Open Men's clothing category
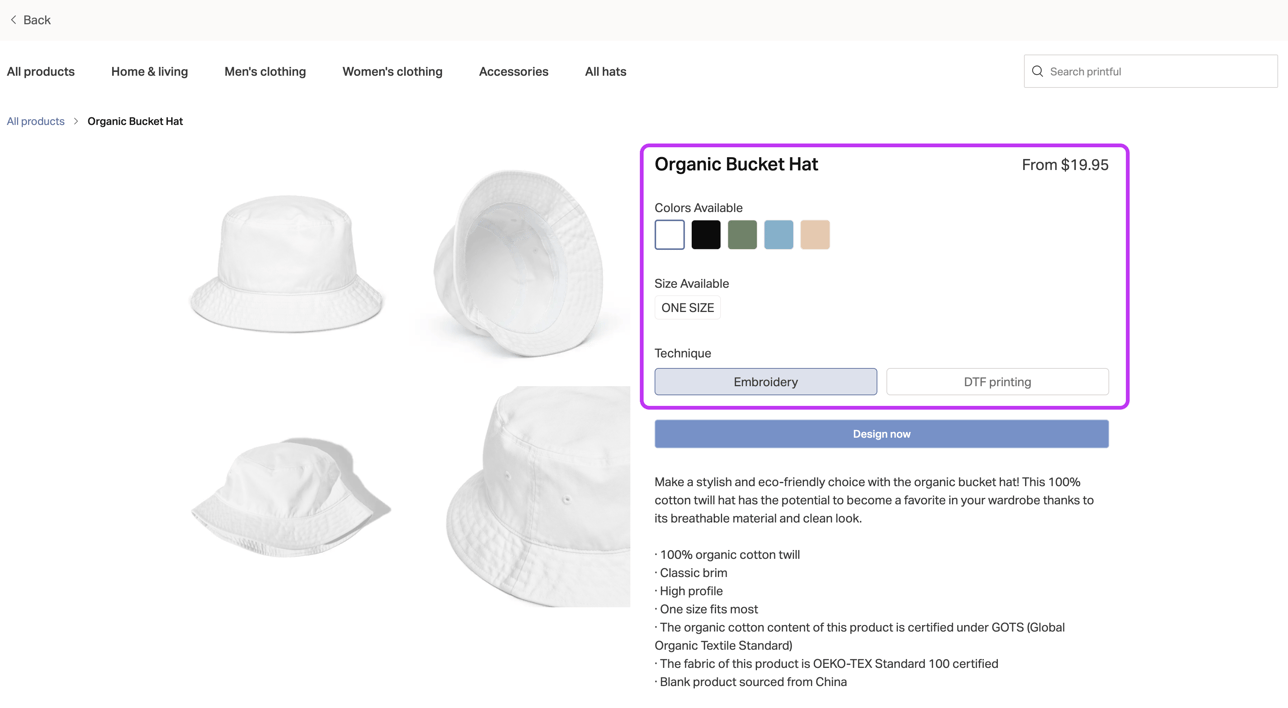 pos(265,72)
